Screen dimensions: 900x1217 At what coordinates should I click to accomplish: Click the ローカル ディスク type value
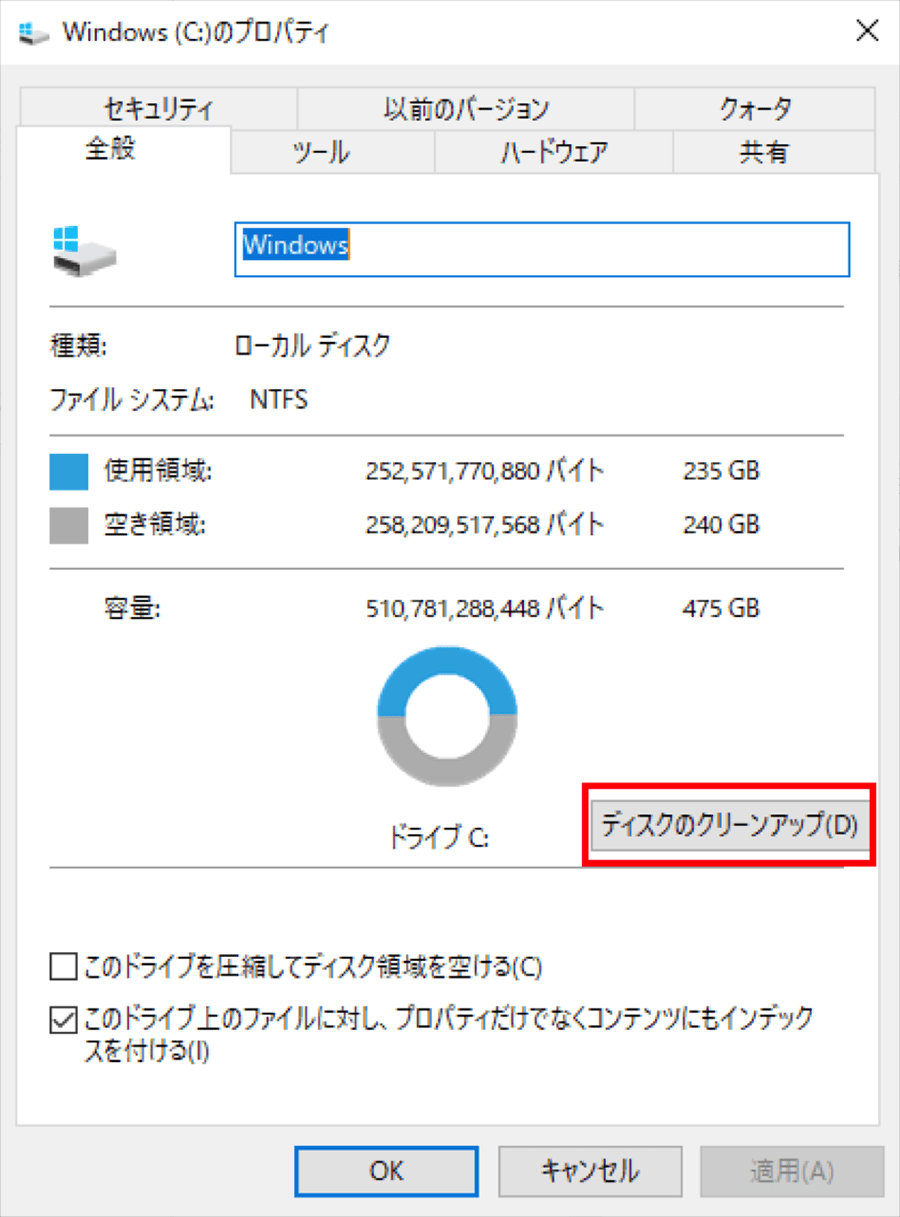coord(312,347)
